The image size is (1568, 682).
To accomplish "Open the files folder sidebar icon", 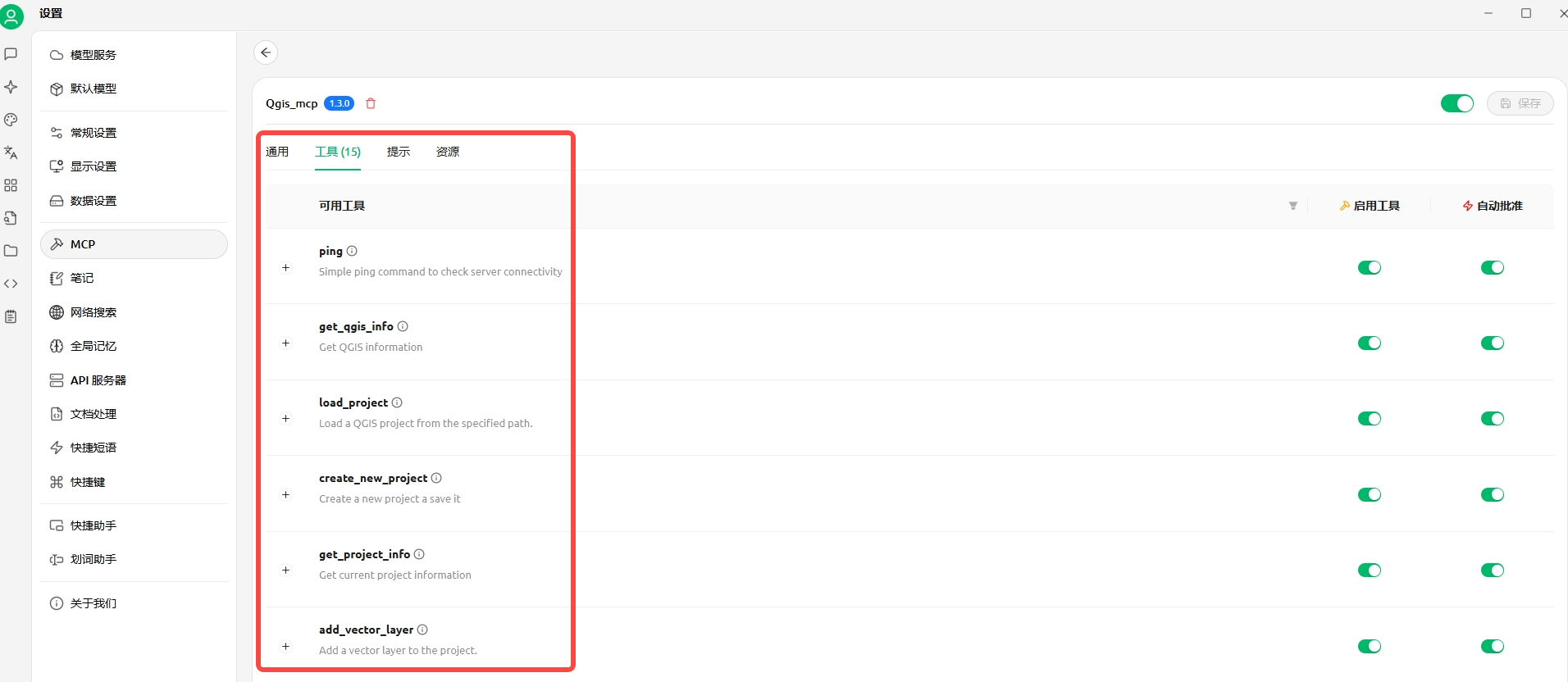I will click(11, 251).
